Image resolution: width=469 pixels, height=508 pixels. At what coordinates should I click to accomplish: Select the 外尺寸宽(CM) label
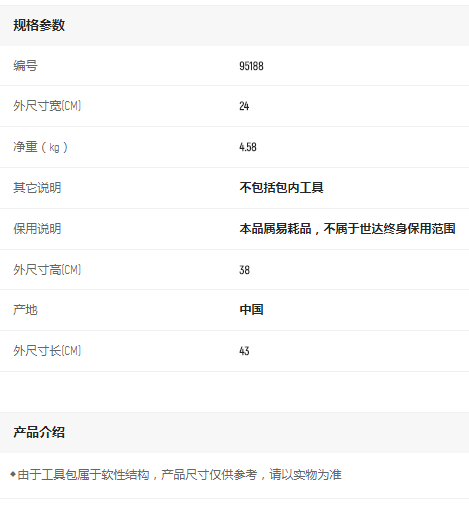click(x=47, y=106)
